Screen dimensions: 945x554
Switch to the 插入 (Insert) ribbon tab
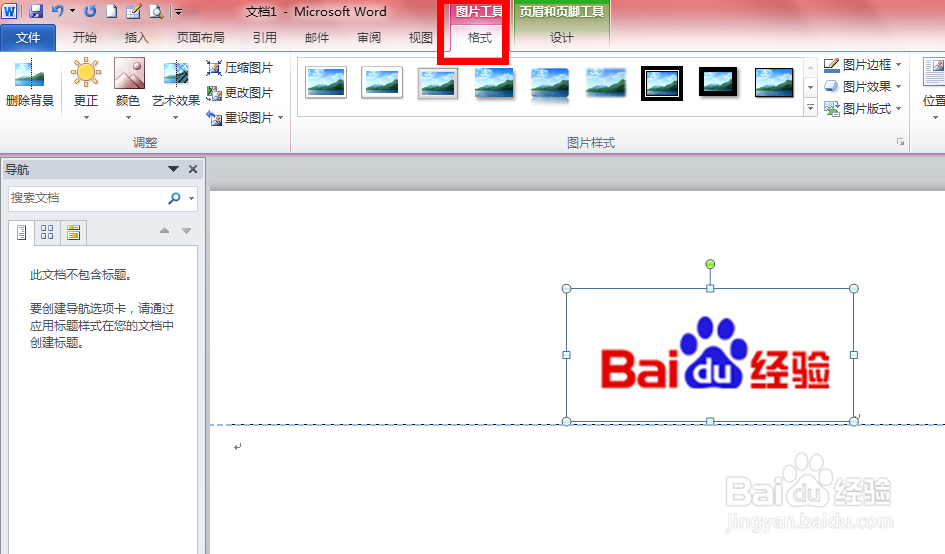(x=136, y=37)
